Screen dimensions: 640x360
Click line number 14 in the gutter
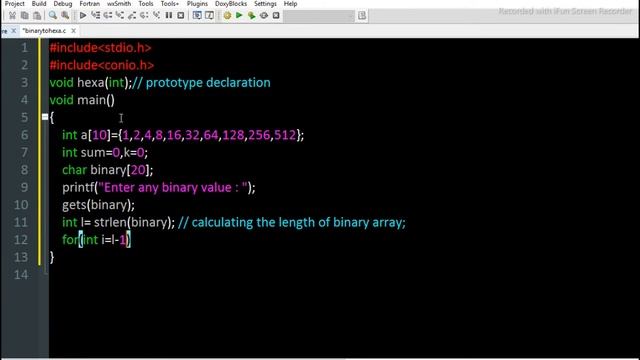click(x=21, y=275)
